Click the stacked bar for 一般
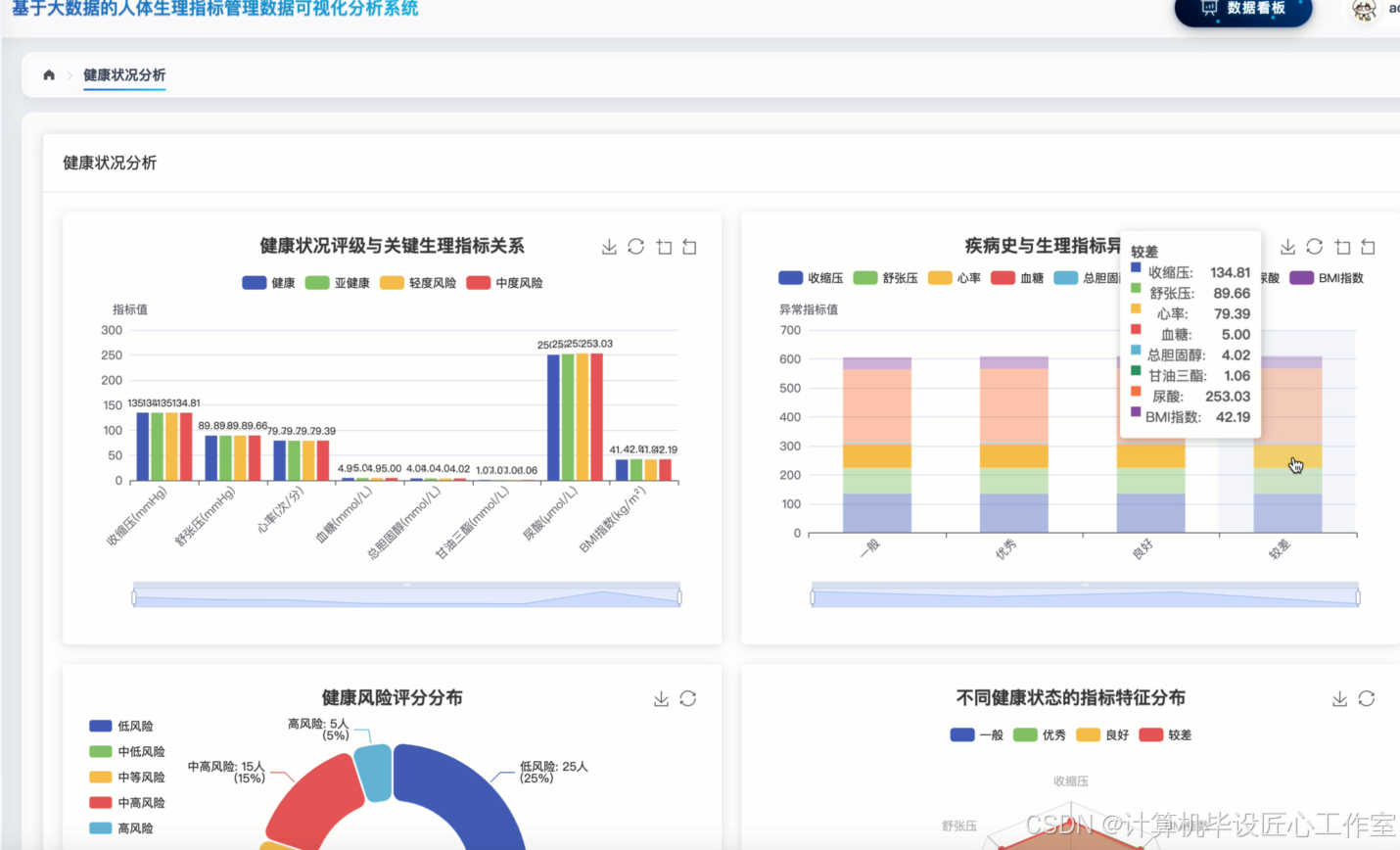This screenshot has height=850, width=1400. tap(877, 446)
